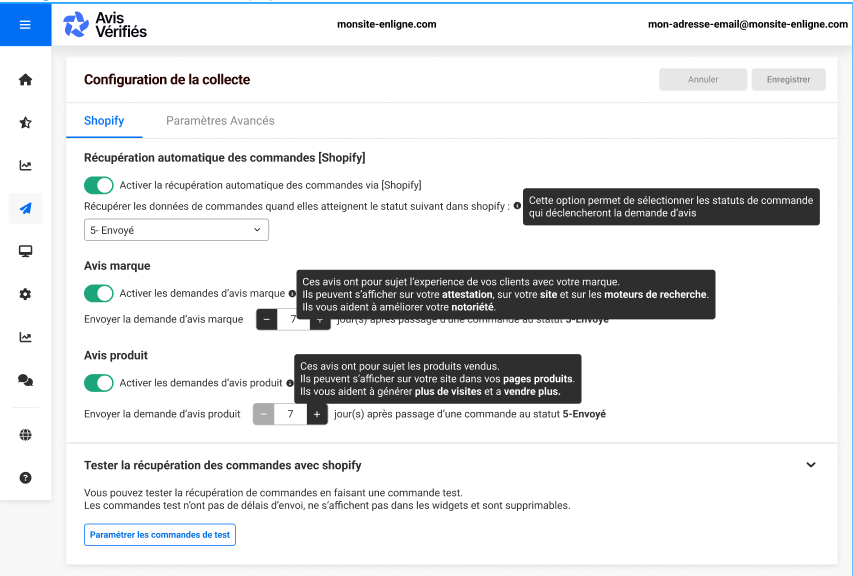This screenshot has width=853, height=576.
Task: Switch to the Paramètres Avancés tab
Action: tap(220, 121)
